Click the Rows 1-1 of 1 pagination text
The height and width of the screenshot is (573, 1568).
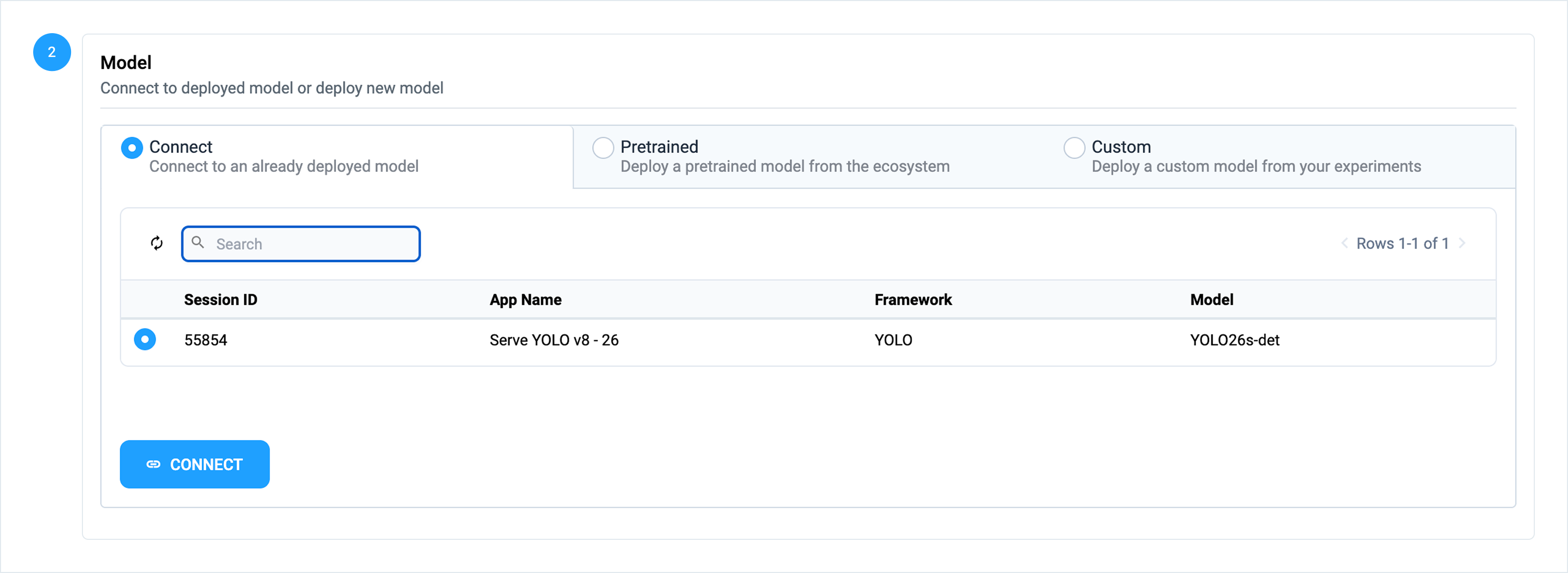coord(1402,243)
